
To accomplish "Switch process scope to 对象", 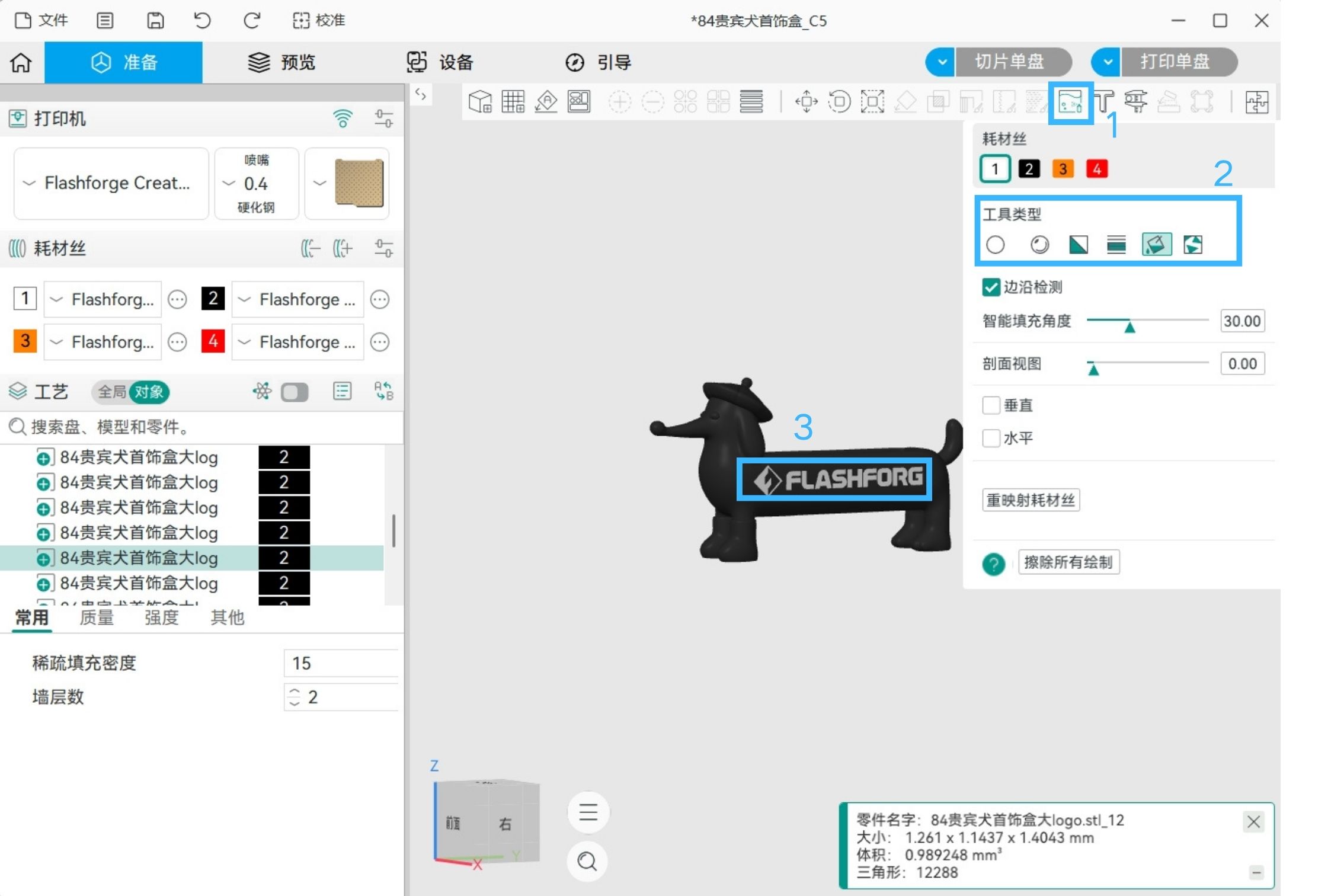I will point(149,392).
